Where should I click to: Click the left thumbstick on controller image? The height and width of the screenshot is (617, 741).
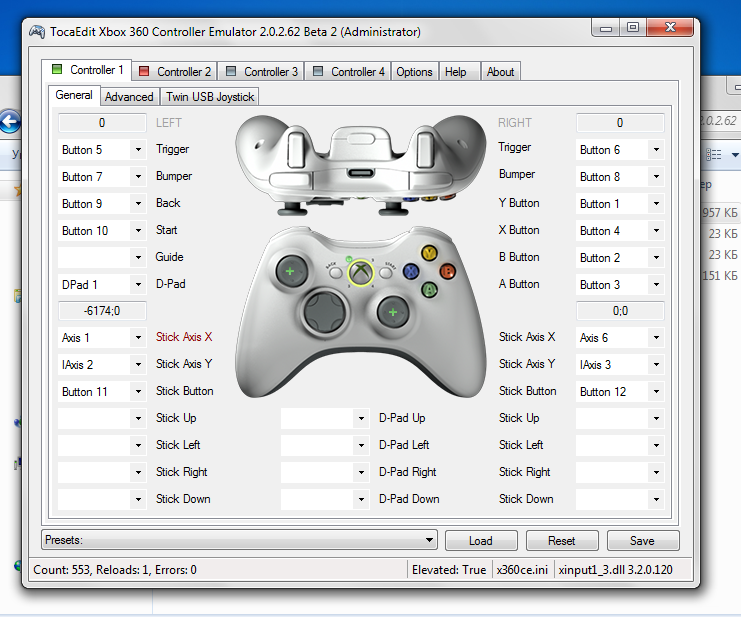(x=291, y=271)
